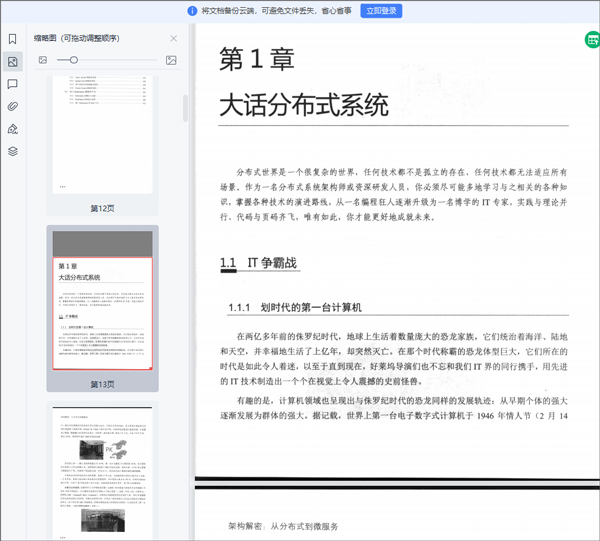Click the 第12页 page label
The image size is (600, 541).
[x=102, y=209]
